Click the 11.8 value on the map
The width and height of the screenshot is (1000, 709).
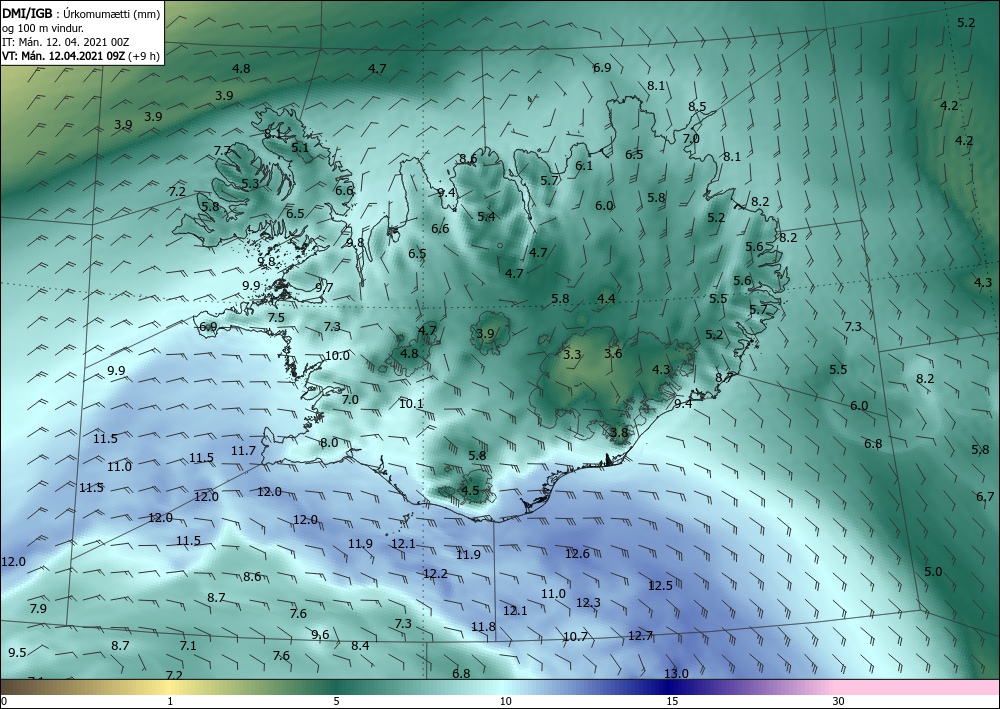click(483, 627)
